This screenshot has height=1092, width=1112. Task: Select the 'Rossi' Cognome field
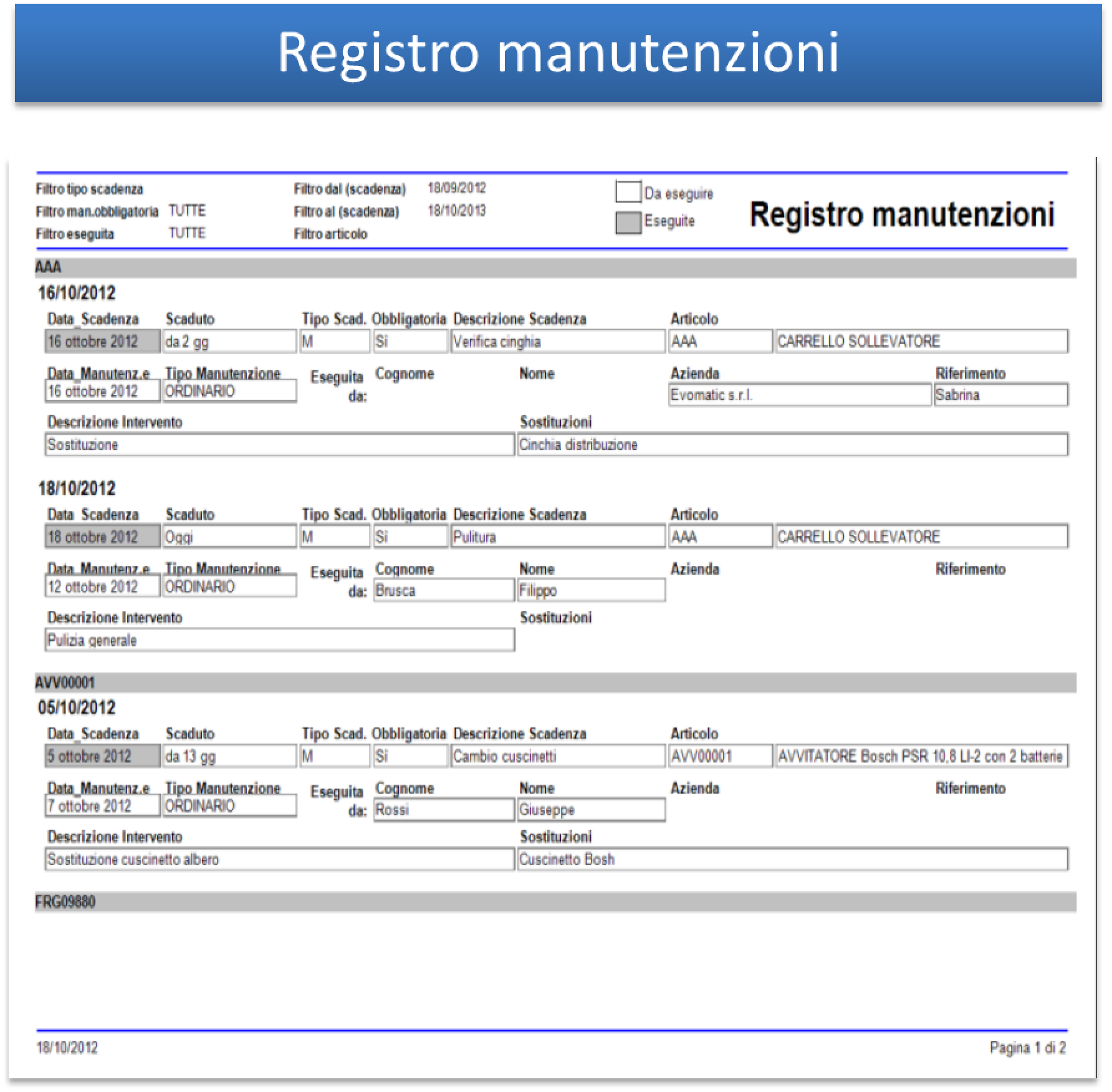[x=443, y=810]
